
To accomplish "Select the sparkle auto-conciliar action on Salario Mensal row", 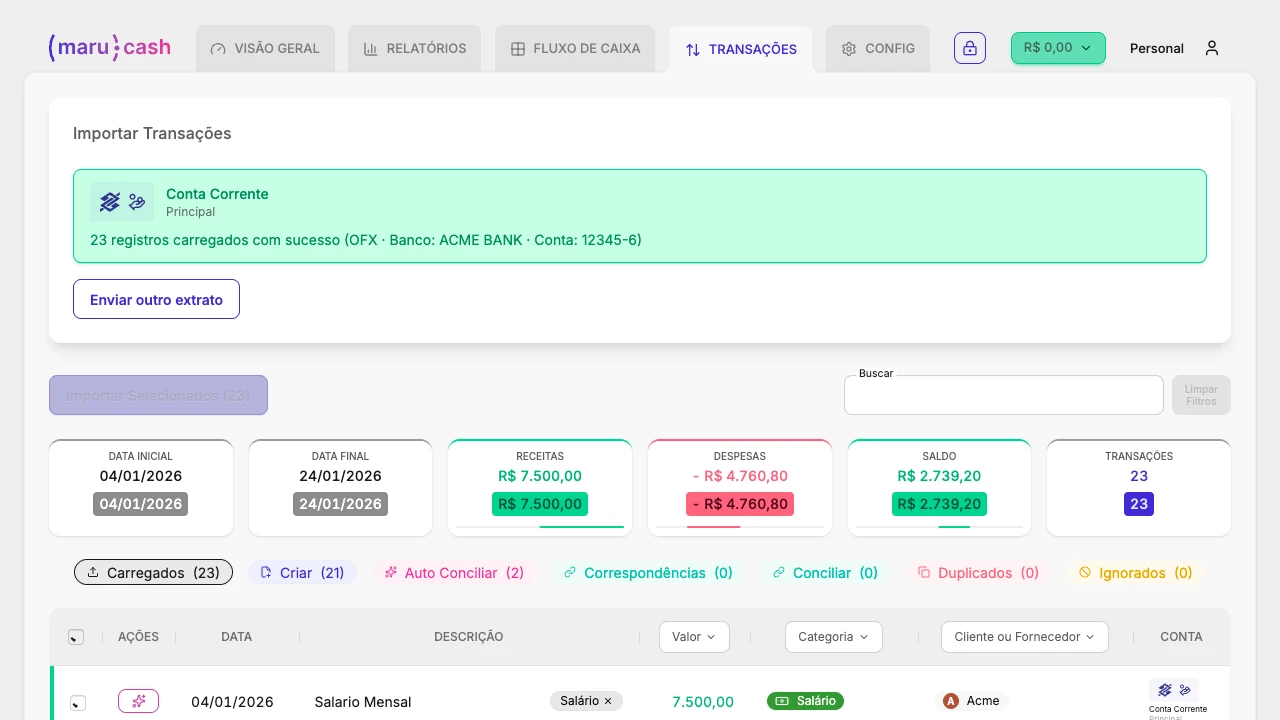I will tap(138, 701).
